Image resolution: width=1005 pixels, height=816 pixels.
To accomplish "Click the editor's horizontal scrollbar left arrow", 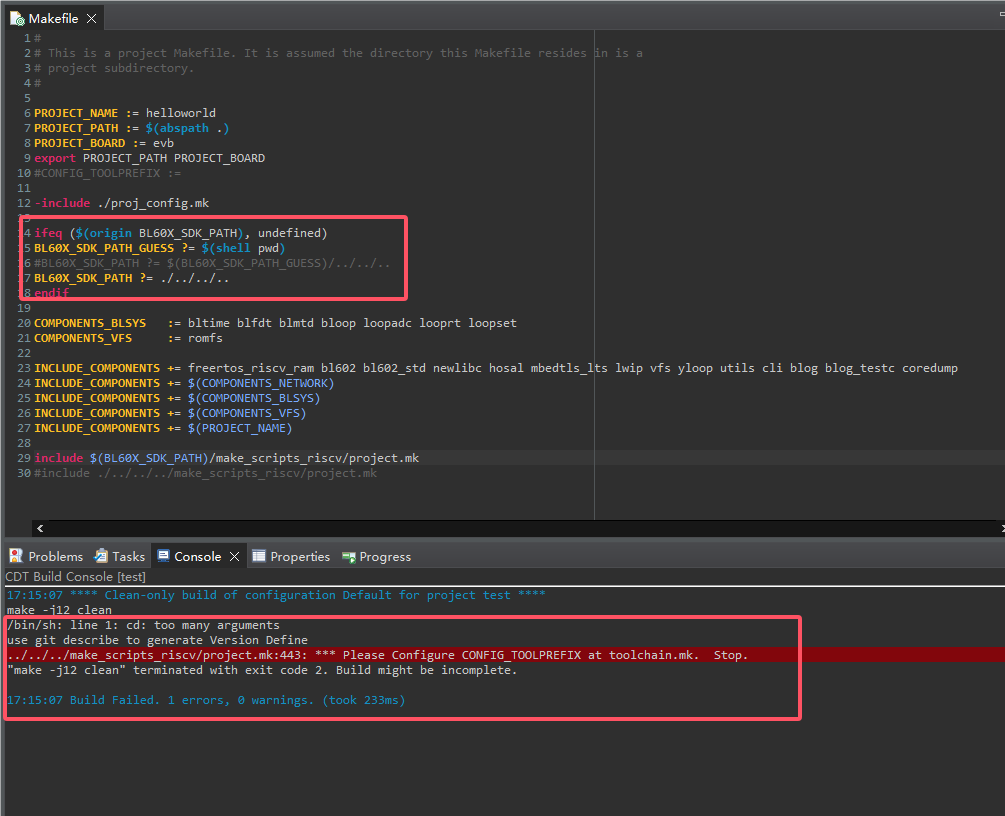I will click(40, 528).
